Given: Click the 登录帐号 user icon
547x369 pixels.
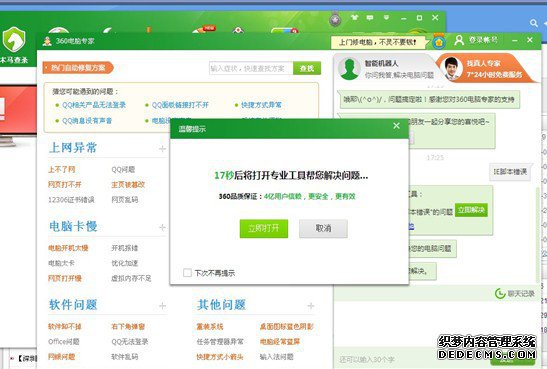Looking at the screenshot, I should 459,40.
